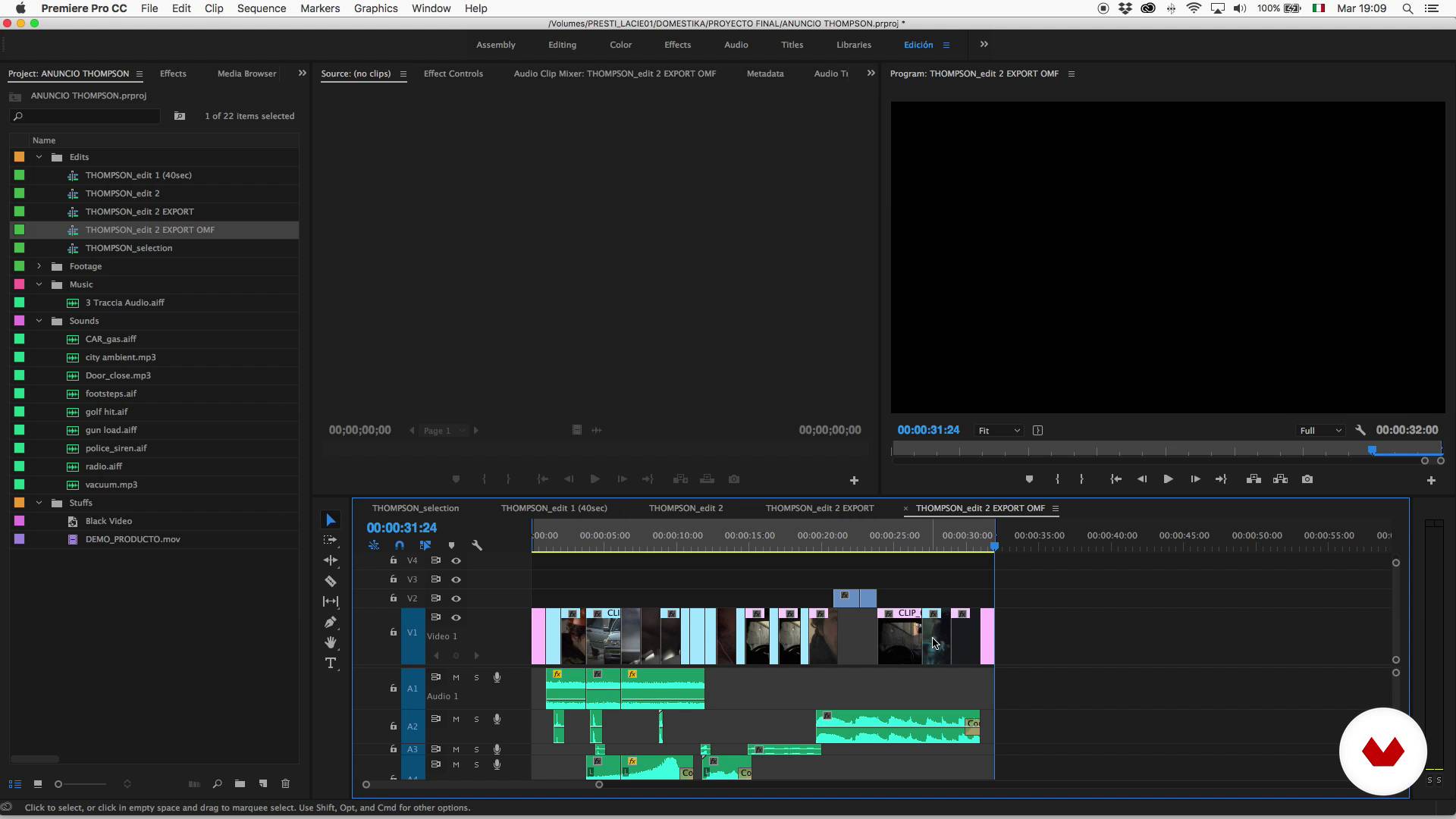This screenshot has height=819, width=1456.
Task: Toggle V3 track output eye
Action: (457, 580)
